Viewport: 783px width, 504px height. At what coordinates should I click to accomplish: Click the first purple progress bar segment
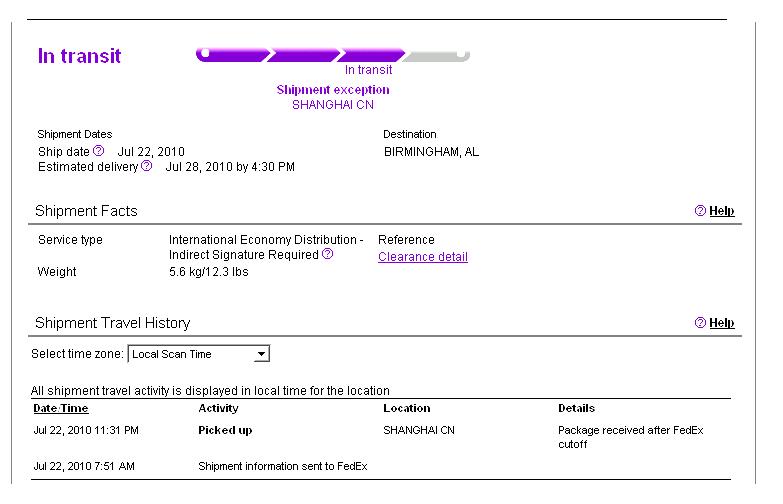pyautogui.click(x=234, y=54)
